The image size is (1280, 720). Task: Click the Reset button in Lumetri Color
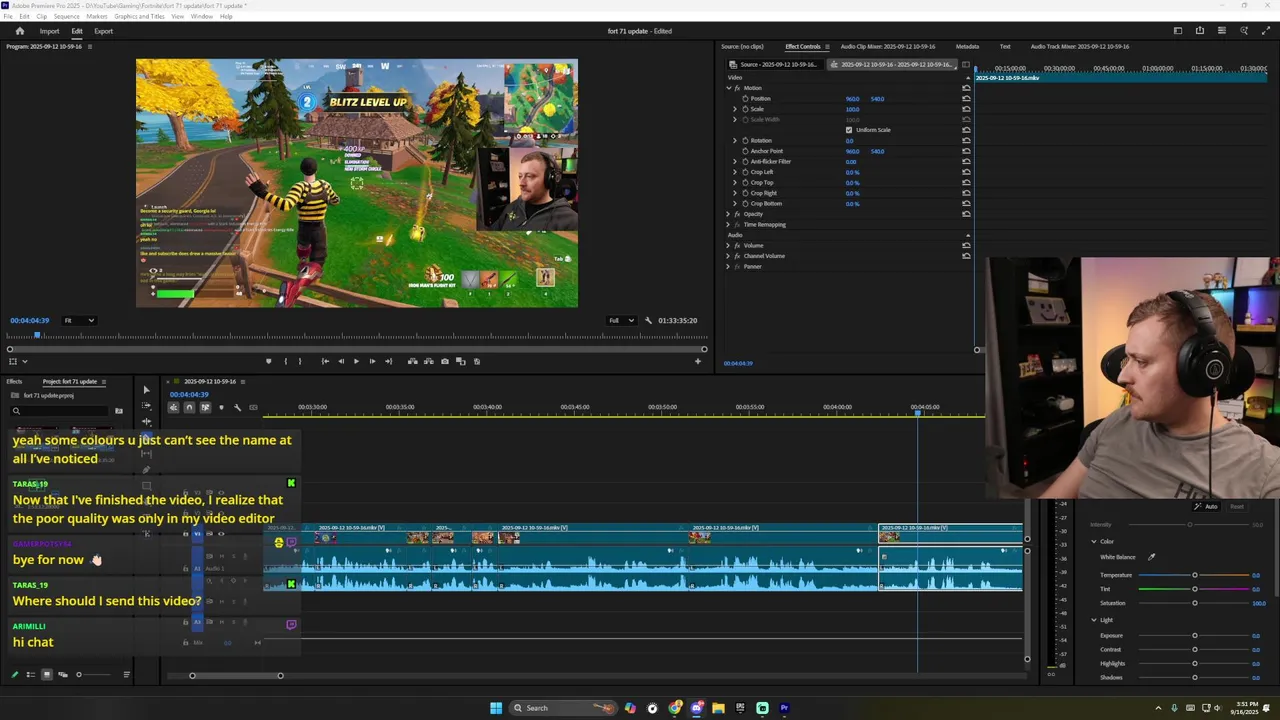(x=1237, y=507)
